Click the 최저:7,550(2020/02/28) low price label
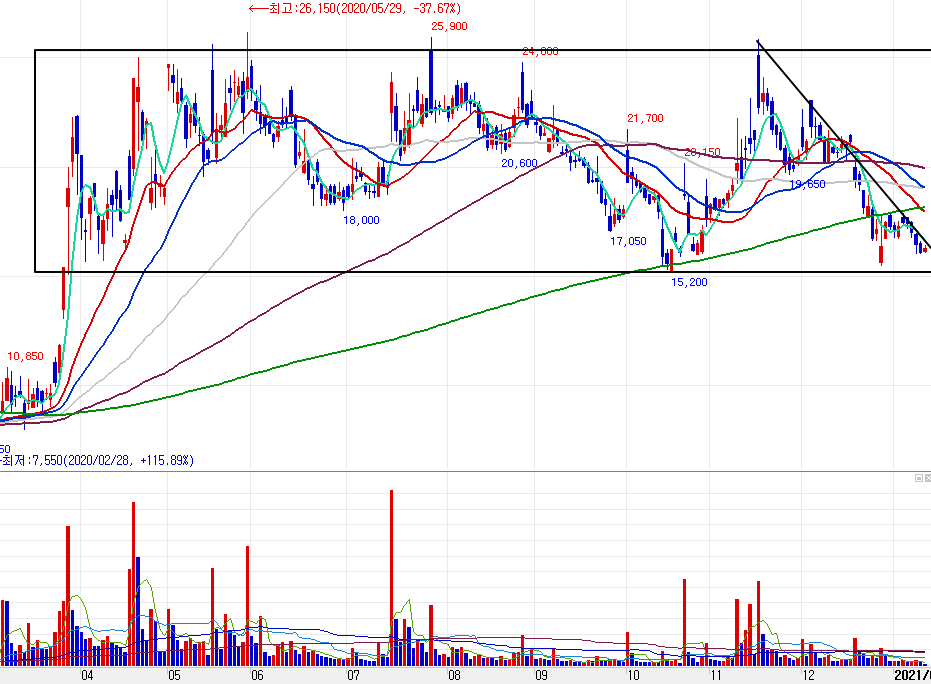The width and height of the screenshot is (931, 684). (x=97, y=460)
